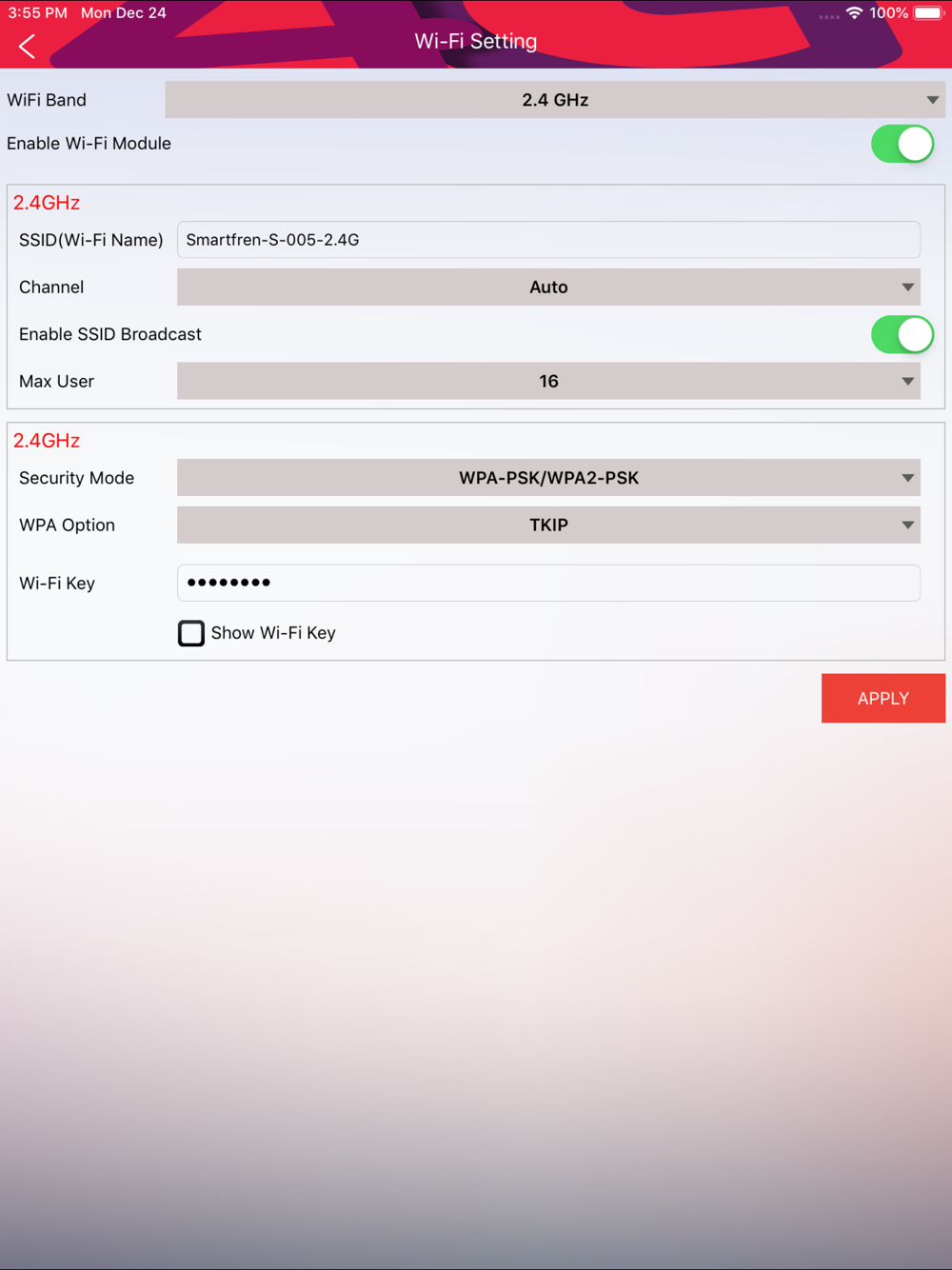Check the Show Wi-Fi Key checkbox
The width and height of the screenshot is (952, 1270).
point(191,633)
